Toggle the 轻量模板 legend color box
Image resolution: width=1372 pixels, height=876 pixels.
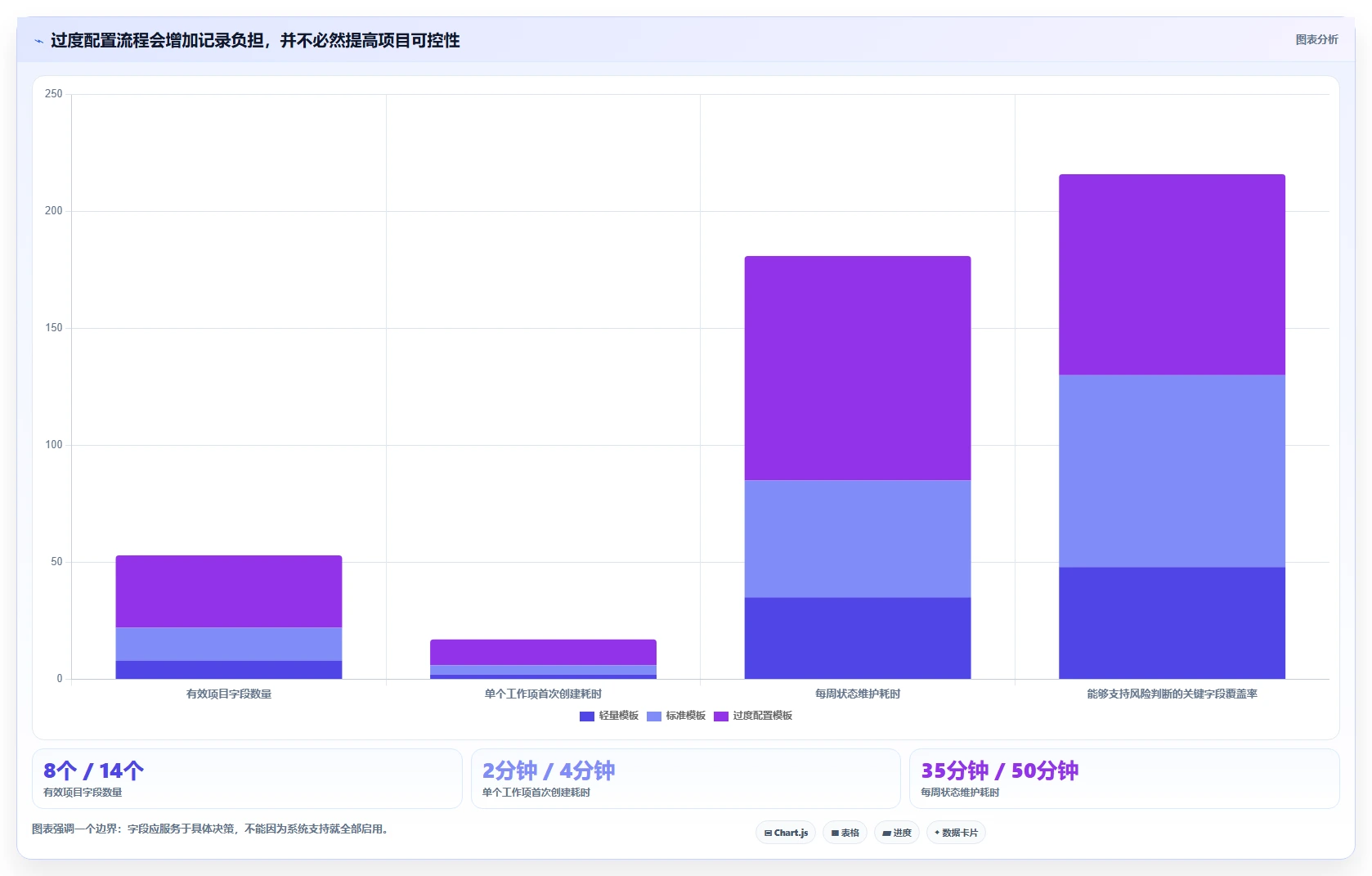point(586,717)
